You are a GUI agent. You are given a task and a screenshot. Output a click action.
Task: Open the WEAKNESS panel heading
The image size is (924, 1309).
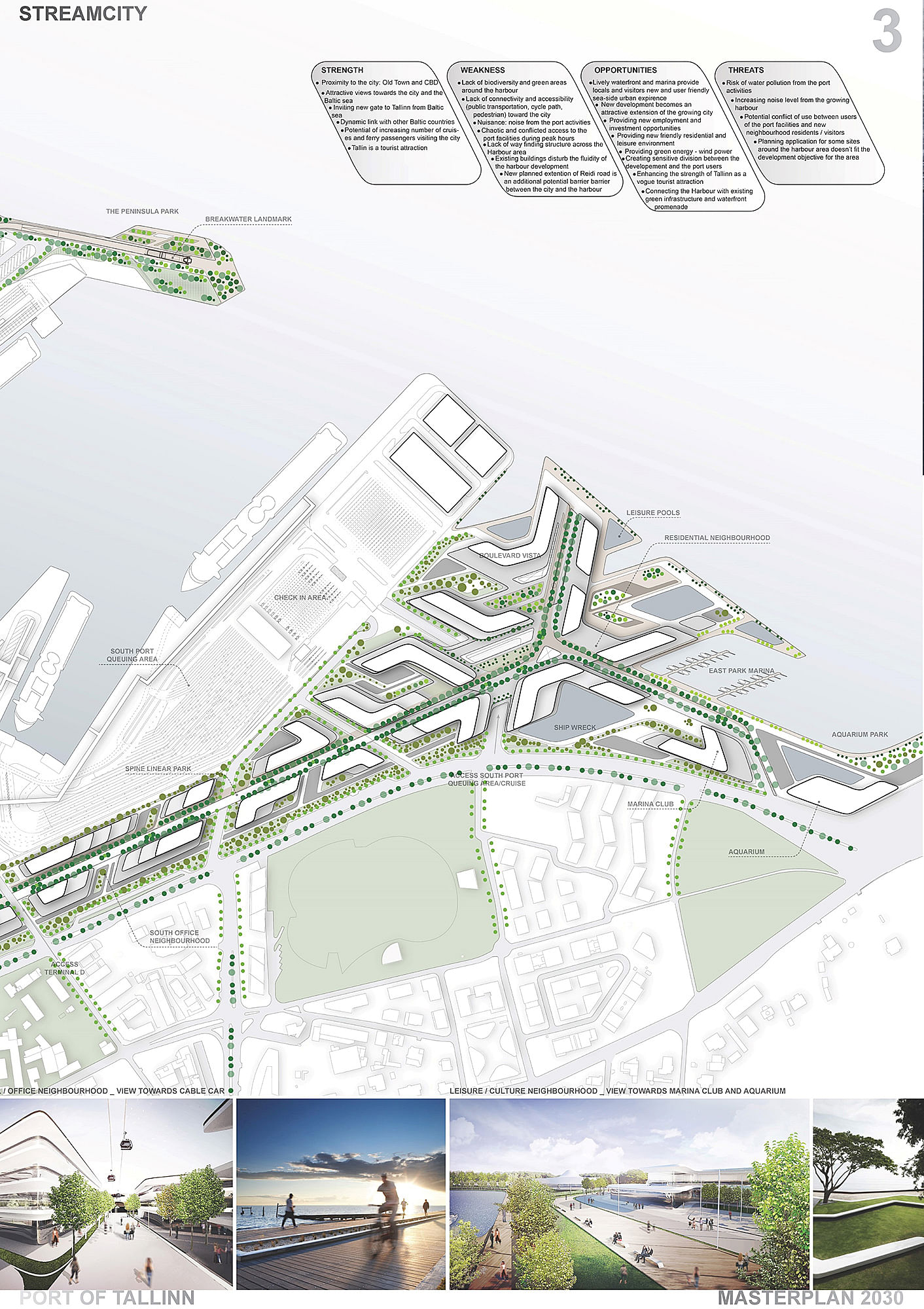pyautogui.click(x=482, y=70)
